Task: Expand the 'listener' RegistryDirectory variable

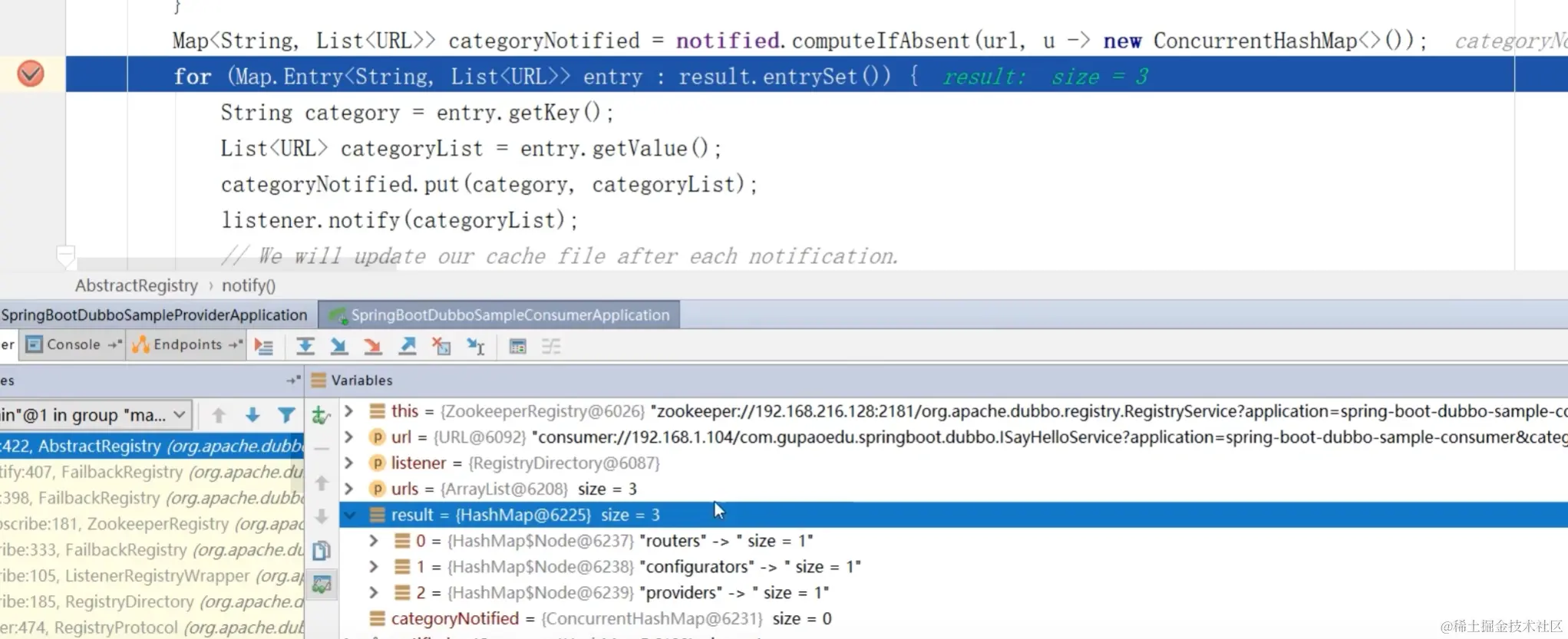Action: tap(348, 463)
